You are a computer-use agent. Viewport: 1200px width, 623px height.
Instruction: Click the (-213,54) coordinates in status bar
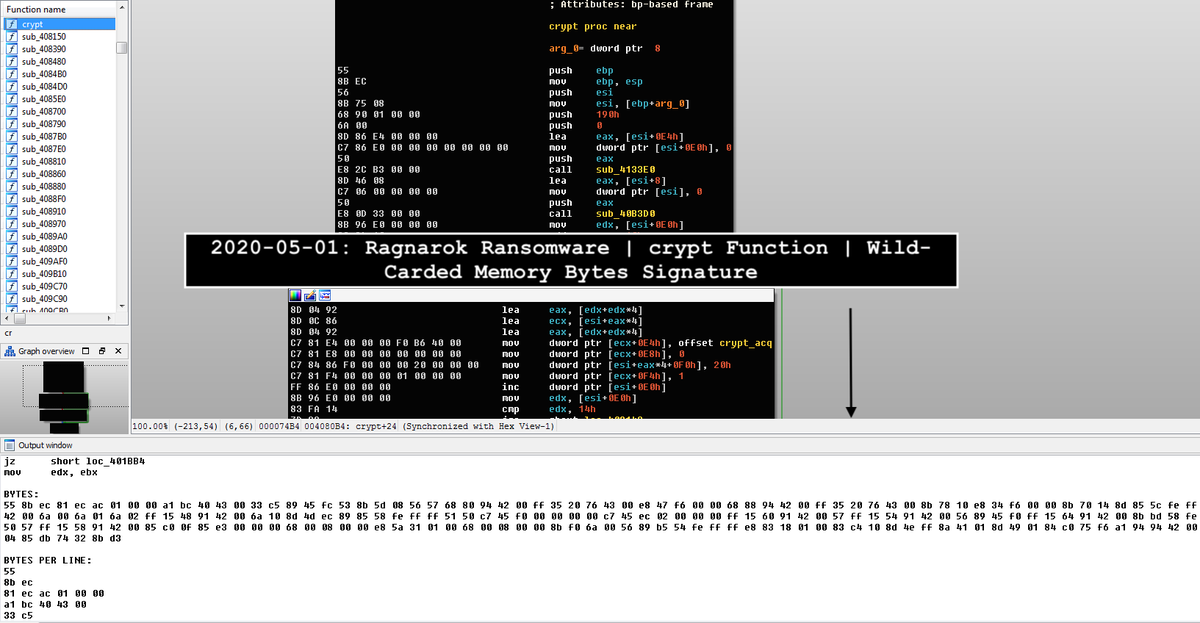pyautogui.click(x=198, y=426)
